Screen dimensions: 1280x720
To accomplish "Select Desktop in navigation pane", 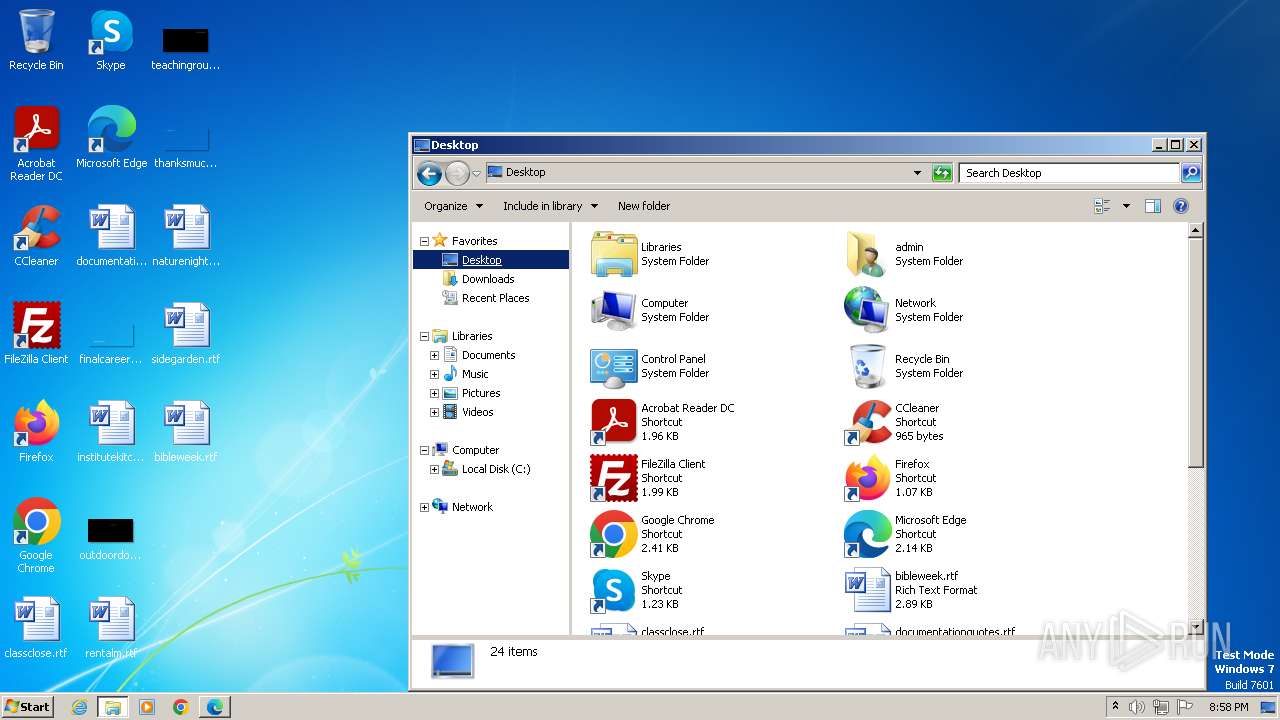I will (x=491, y=260).
